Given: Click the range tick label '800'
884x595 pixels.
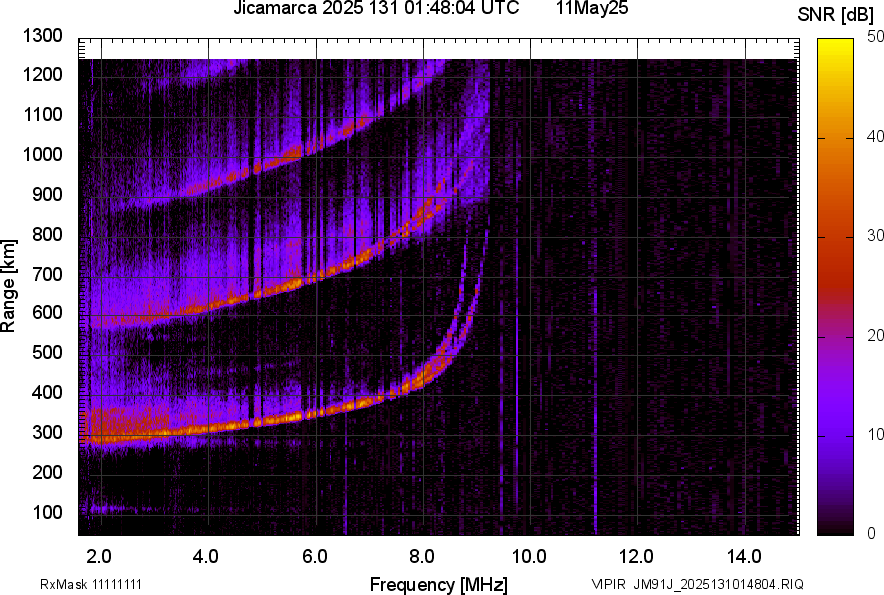Looking at the screenshot, I should pos(47,234).
